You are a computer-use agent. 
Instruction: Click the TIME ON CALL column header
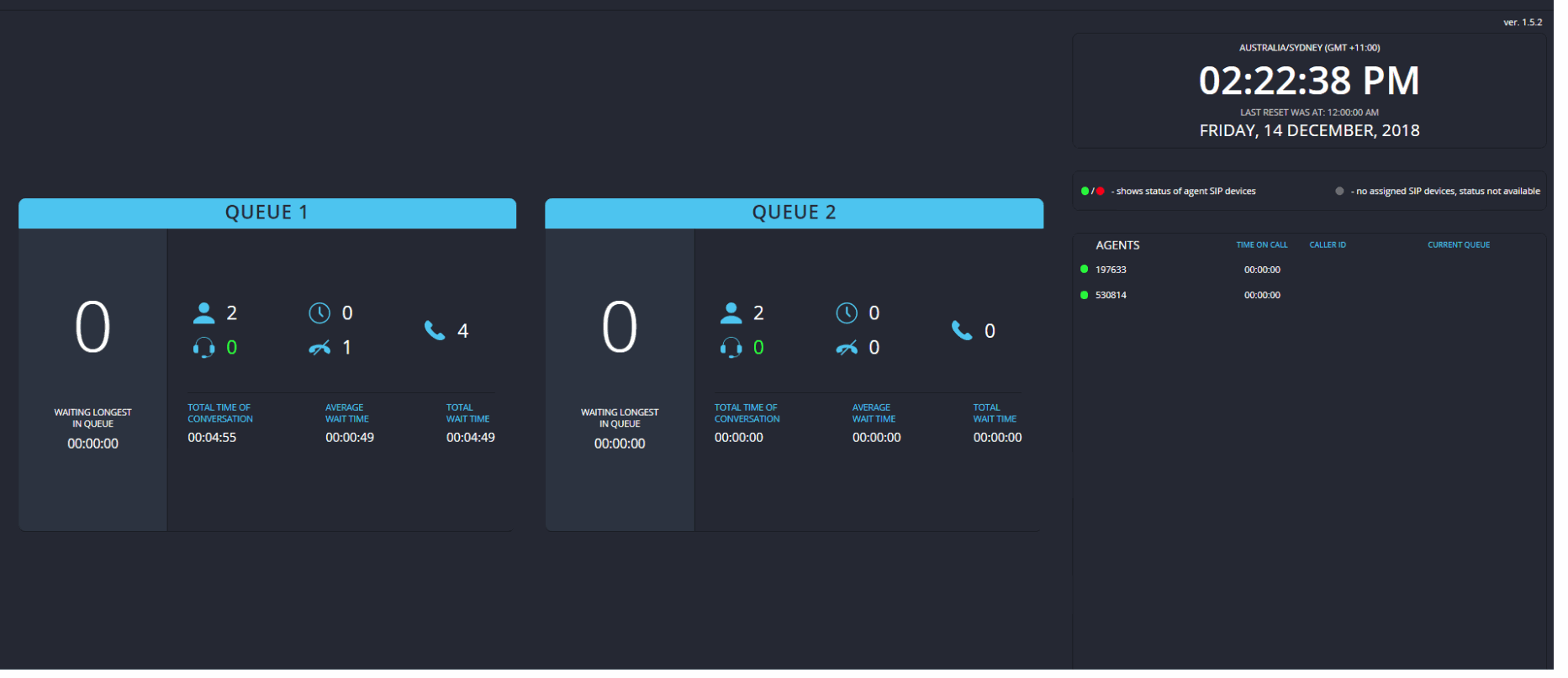[1262, 245]
